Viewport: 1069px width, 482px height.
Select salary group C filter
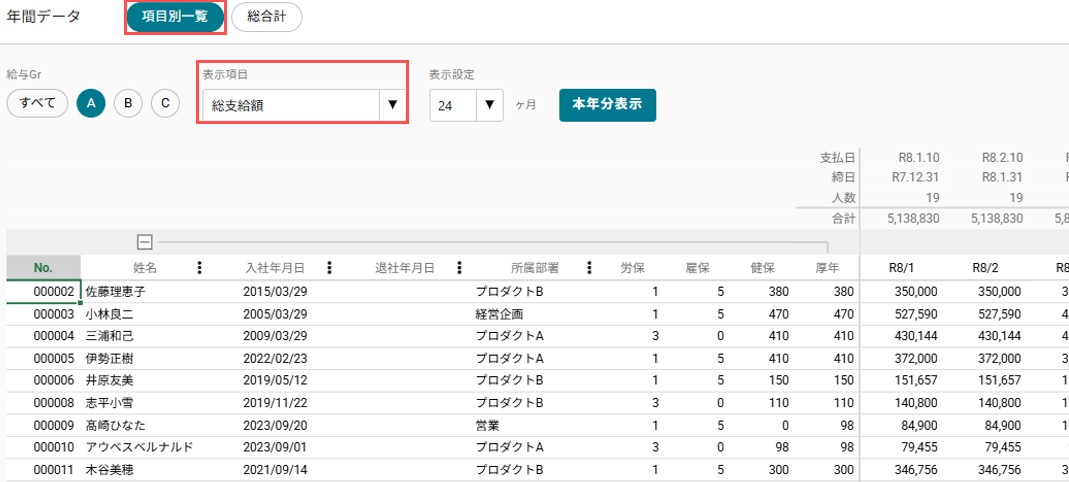[x=165, y=104]
